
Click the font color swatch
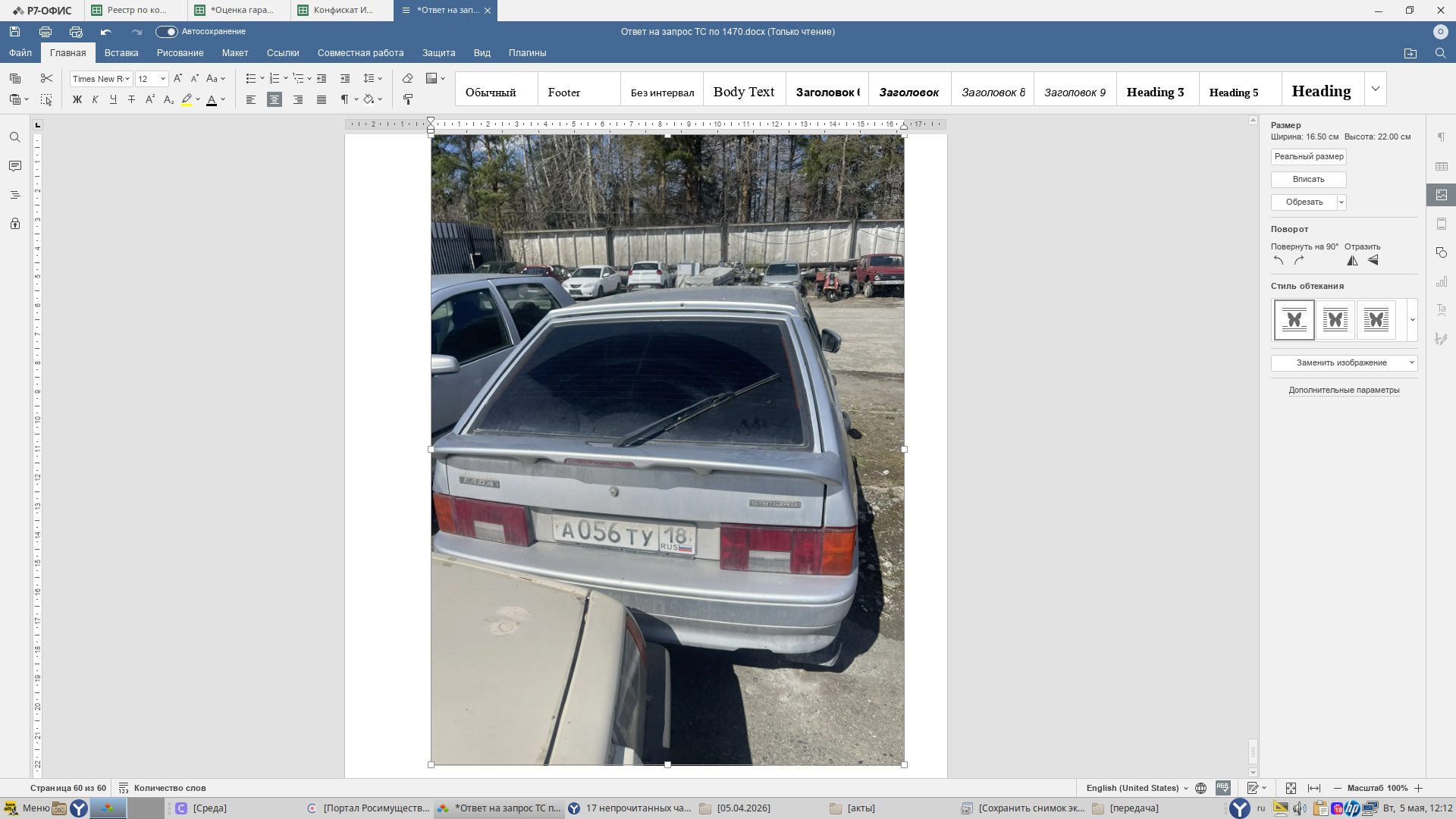212,99
